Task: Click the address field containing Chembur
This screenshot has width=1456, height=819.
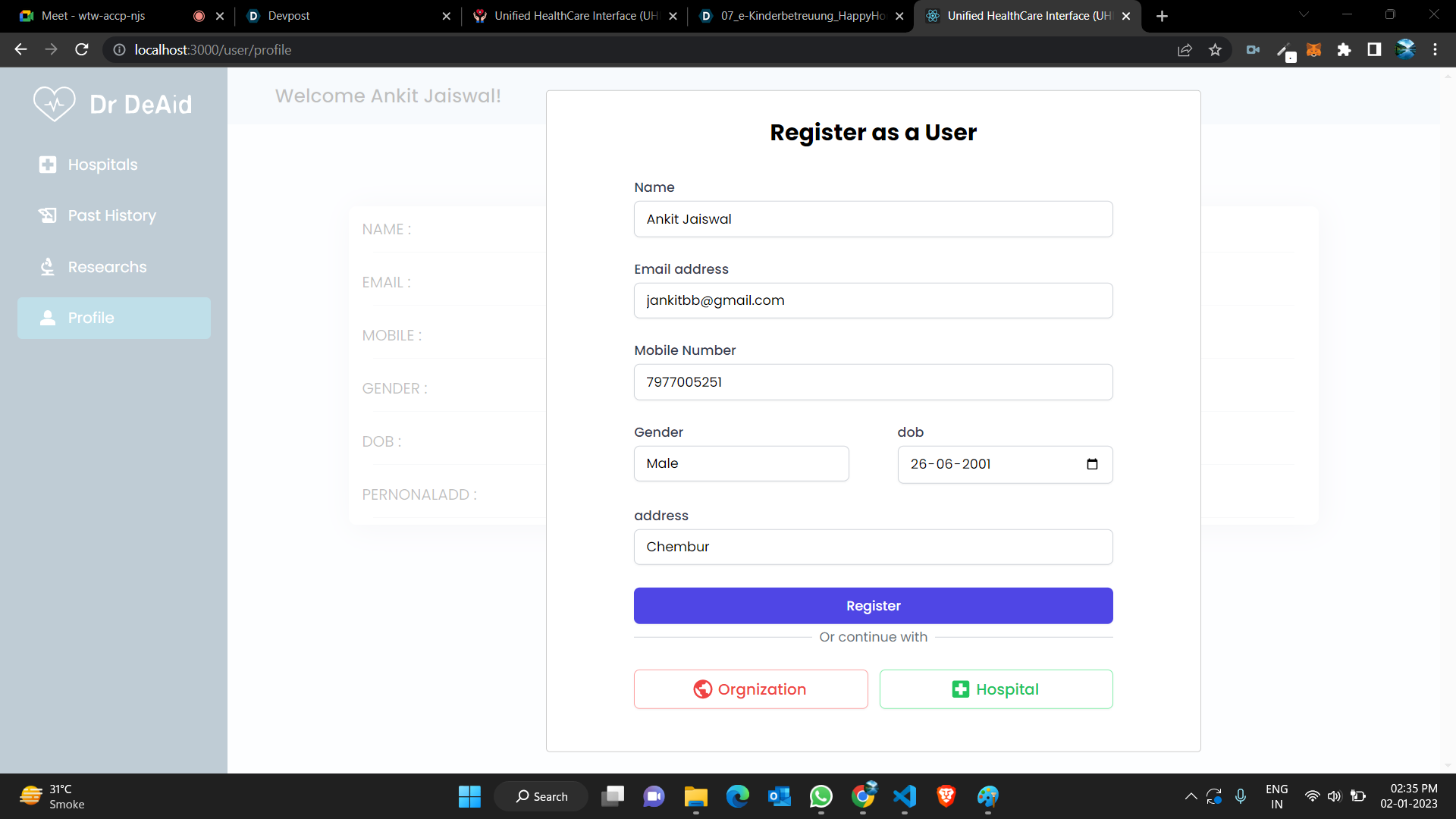Action: click(873, 547)
